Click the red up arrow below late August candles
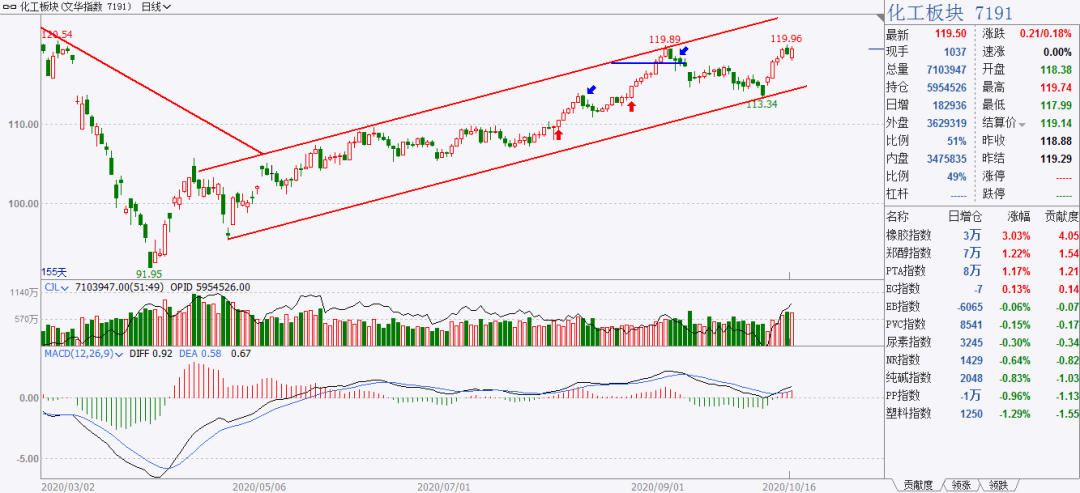The height and width of the screenshot is (493, 1080). 631,105
